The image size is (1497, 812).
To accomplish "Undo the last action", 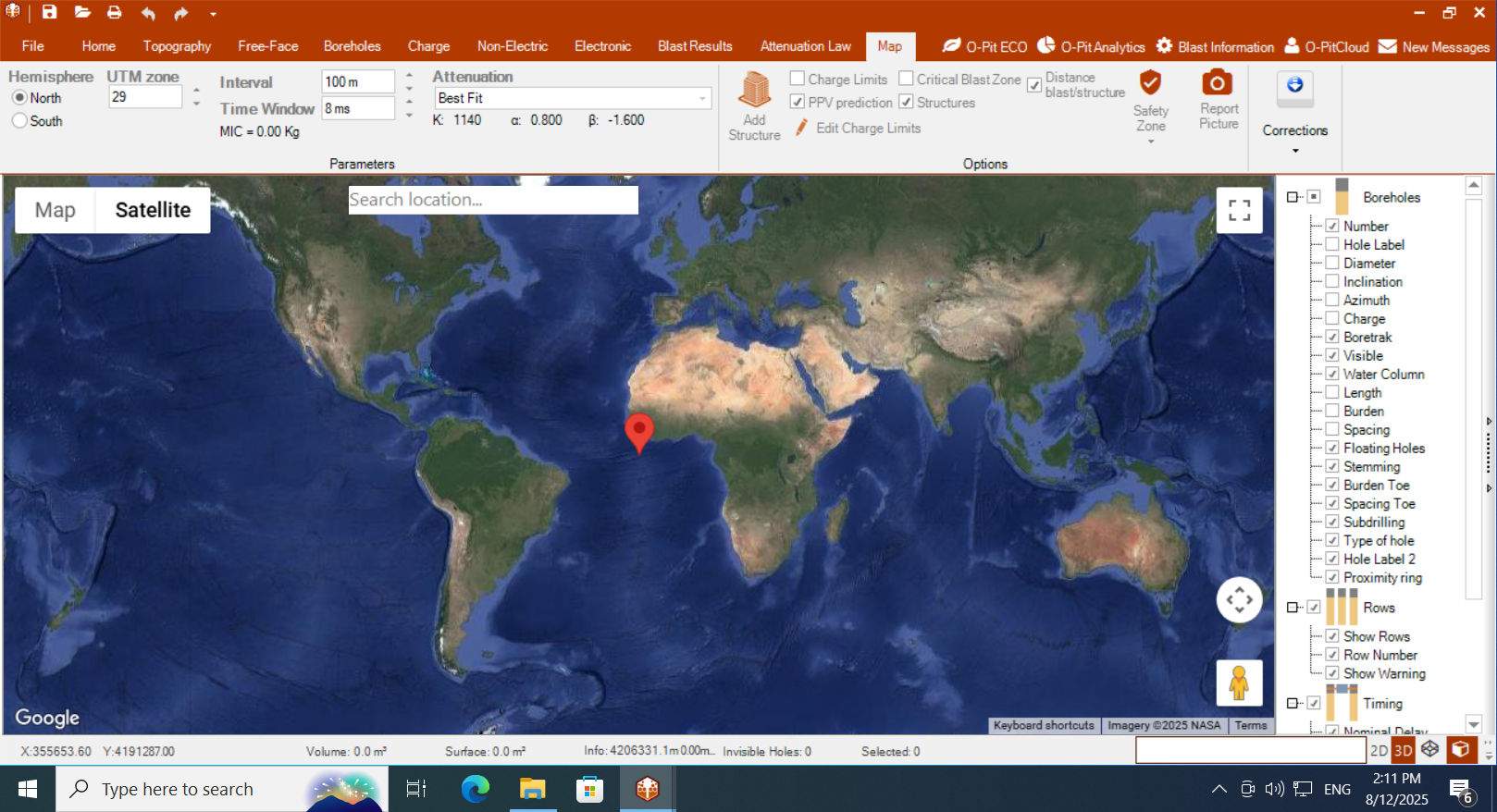I will pos(148,13).
